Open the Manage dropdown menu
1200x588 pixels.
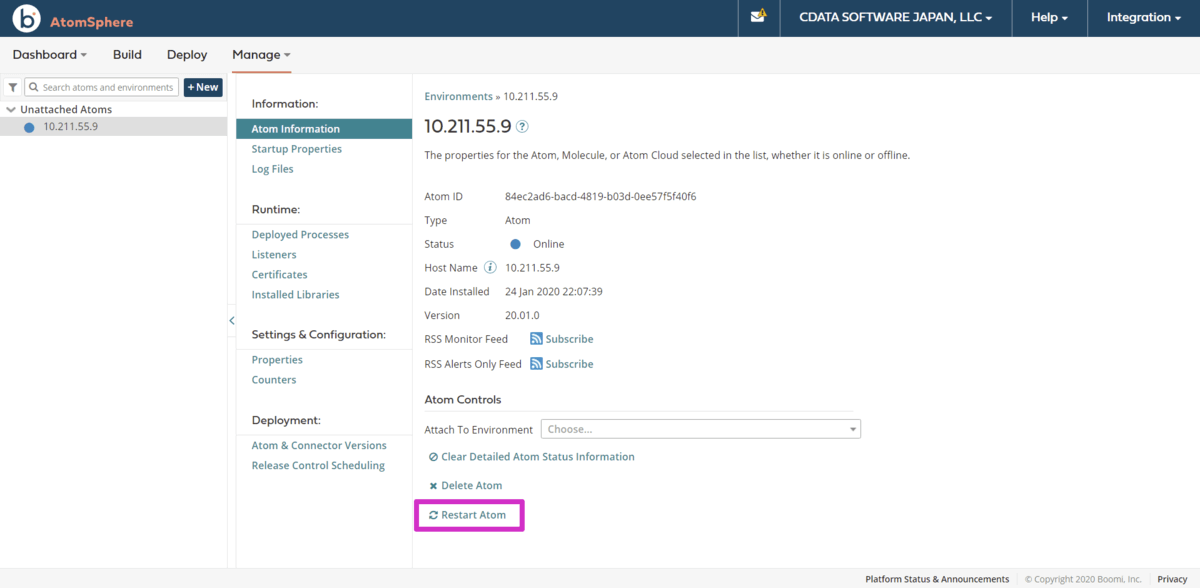261,55
